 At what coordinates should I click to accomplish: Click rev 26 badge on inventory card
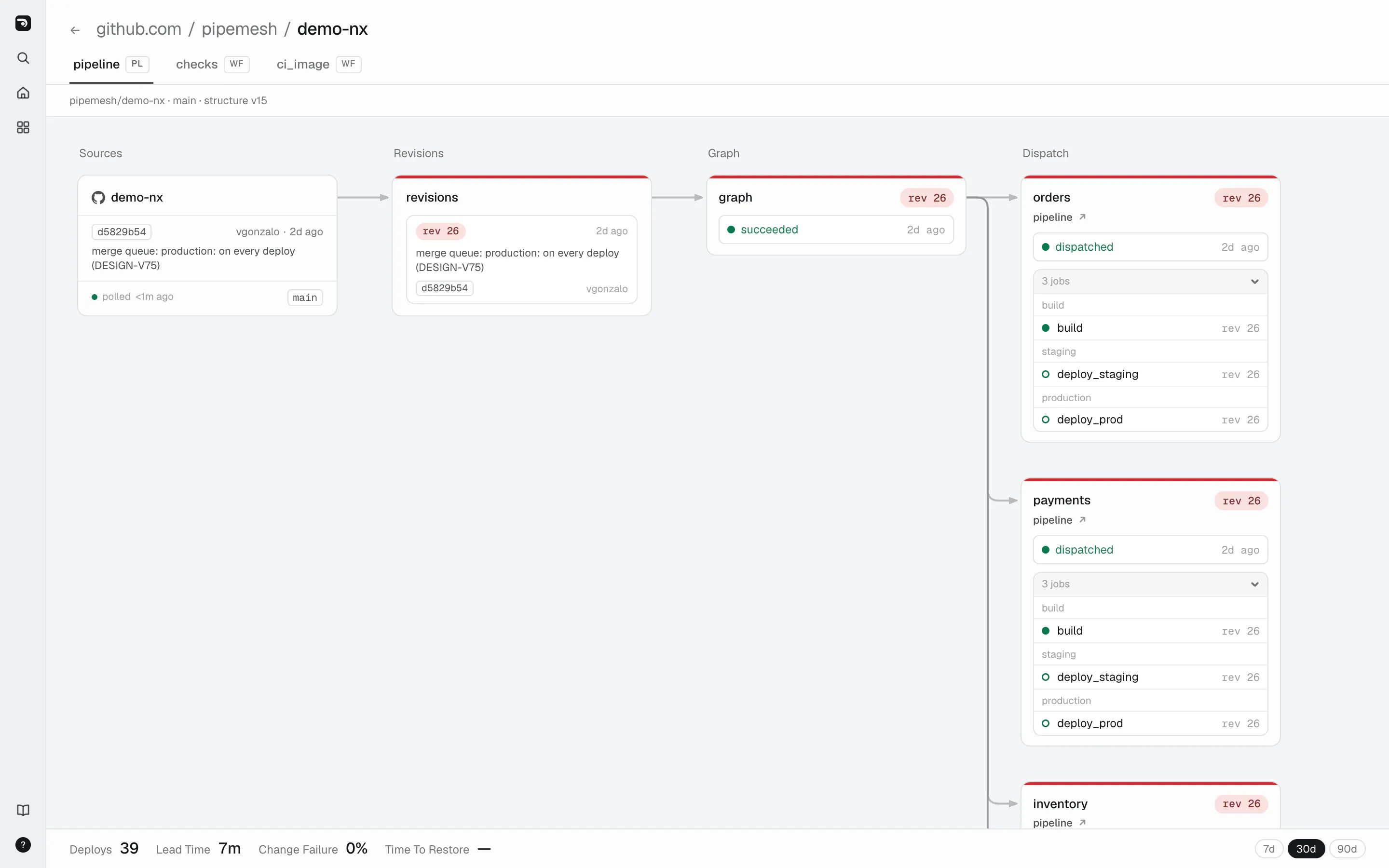pos(1241,804)
